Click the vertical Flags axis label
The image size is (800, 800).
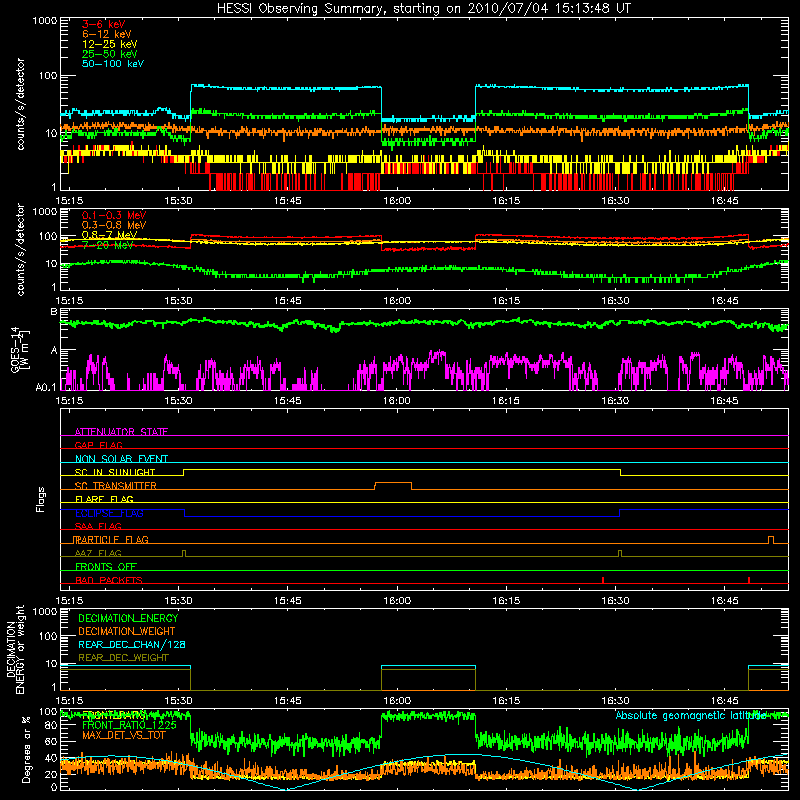click(x=41, y=499)
